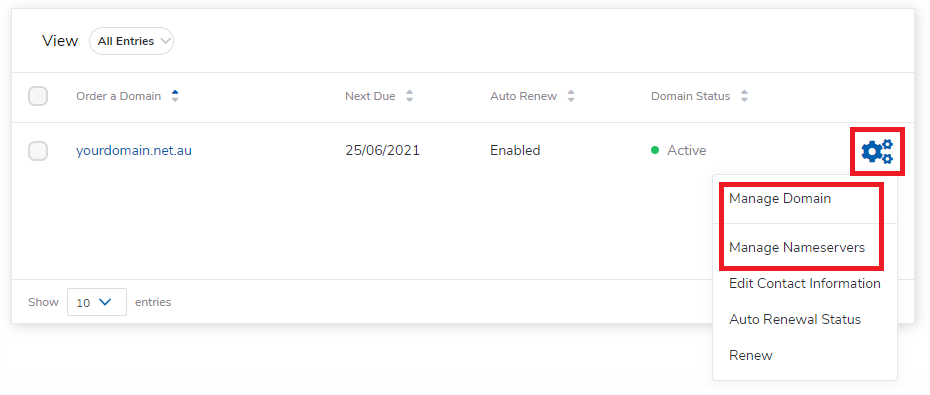Screen dimensions: 930x395
Task: Click the green Active status dot
Action: [x=655, y=151]
